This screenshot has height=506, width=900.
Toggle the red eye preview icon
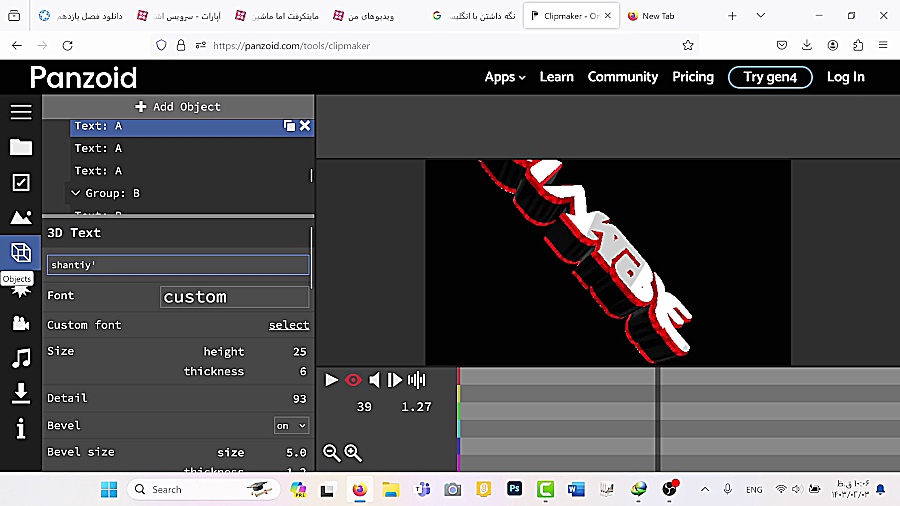tap(353, 380)
